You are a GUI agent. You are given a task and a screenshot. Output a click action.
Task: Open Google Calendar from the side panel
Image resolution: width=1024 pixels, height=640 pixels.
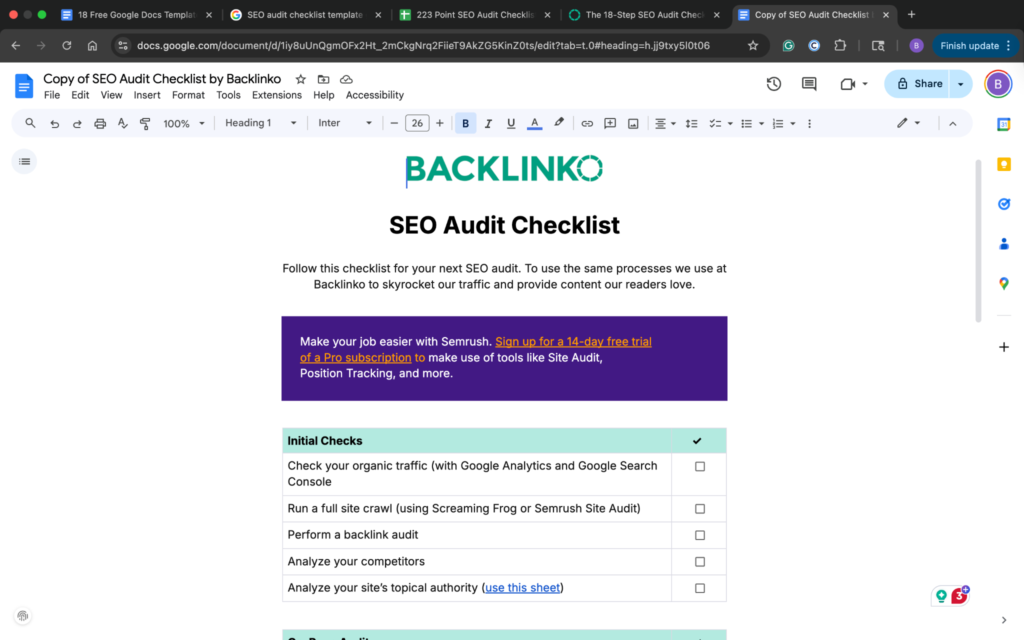coord(1004,123)
